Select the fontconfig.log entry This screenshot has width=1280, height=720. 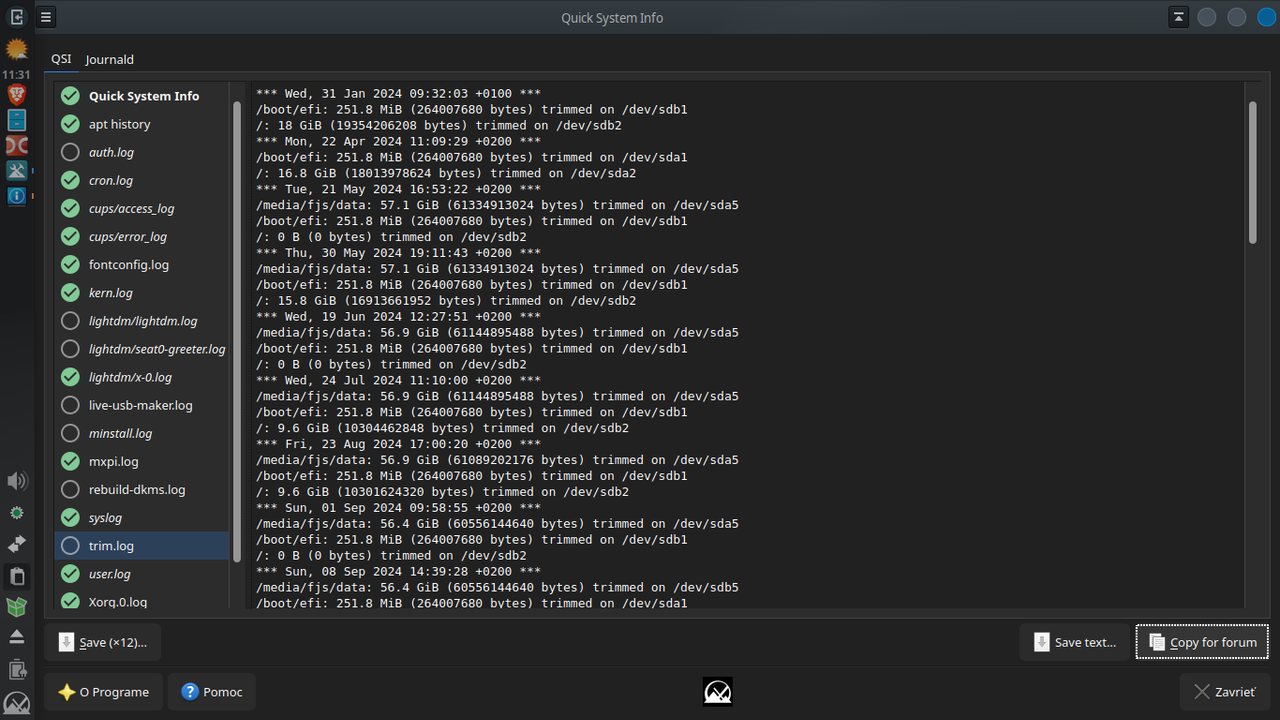(129, 265)
